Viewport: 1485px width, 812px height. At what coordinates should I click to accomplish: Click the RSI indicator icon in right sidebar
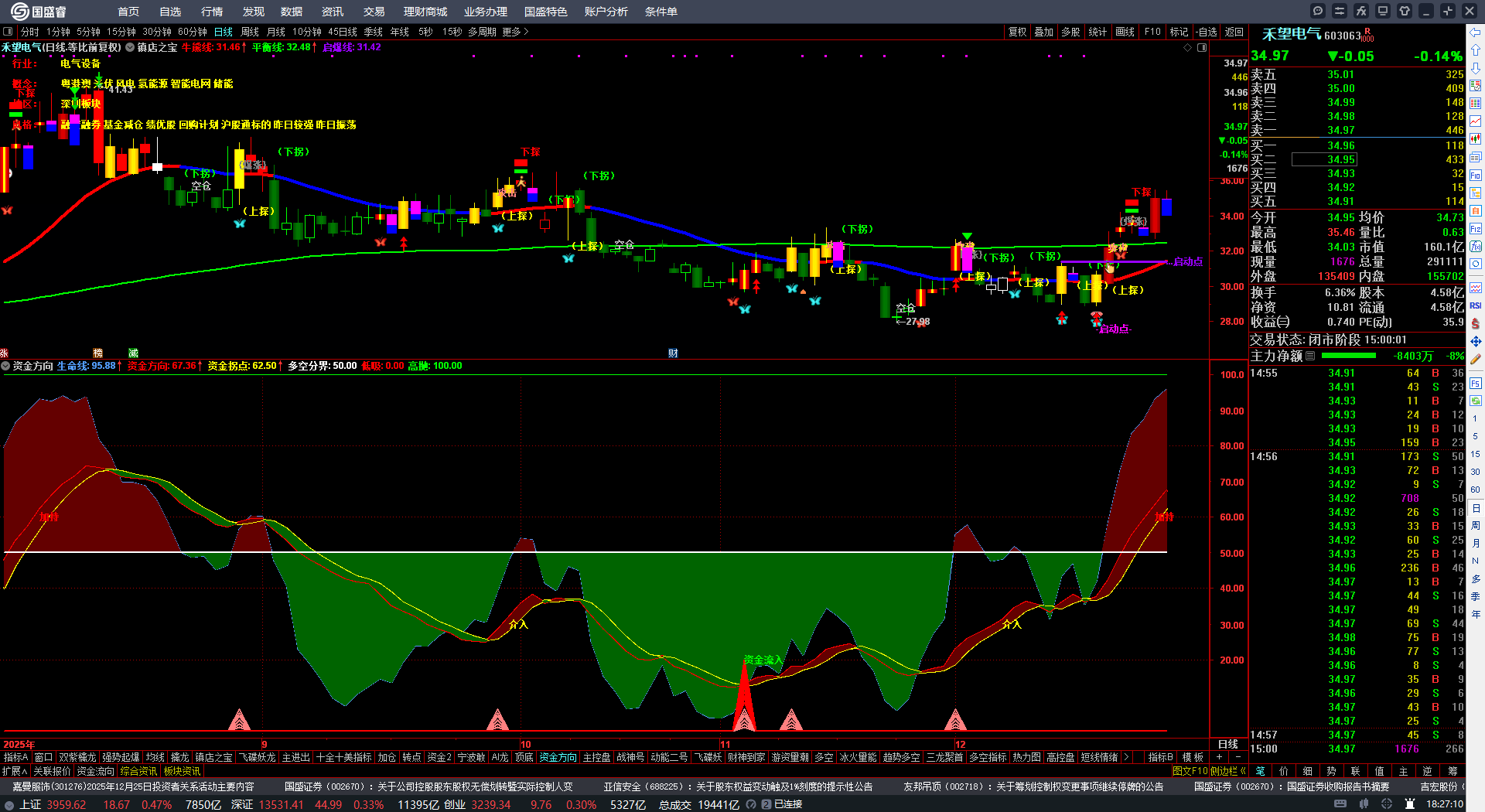tap(1476, 305)
